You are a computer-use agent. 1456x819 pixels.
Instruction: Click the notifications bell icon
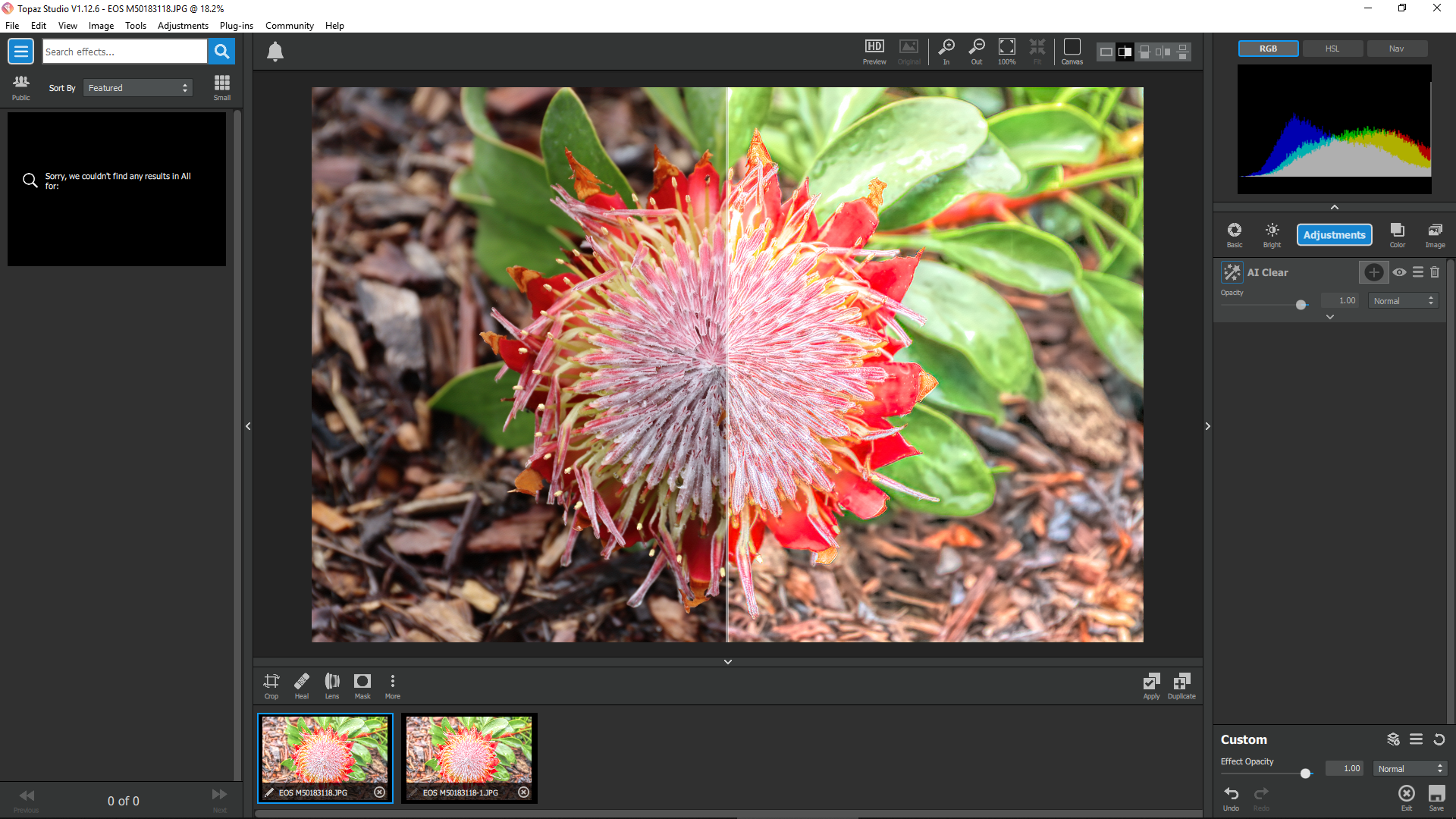pos(275,52)
